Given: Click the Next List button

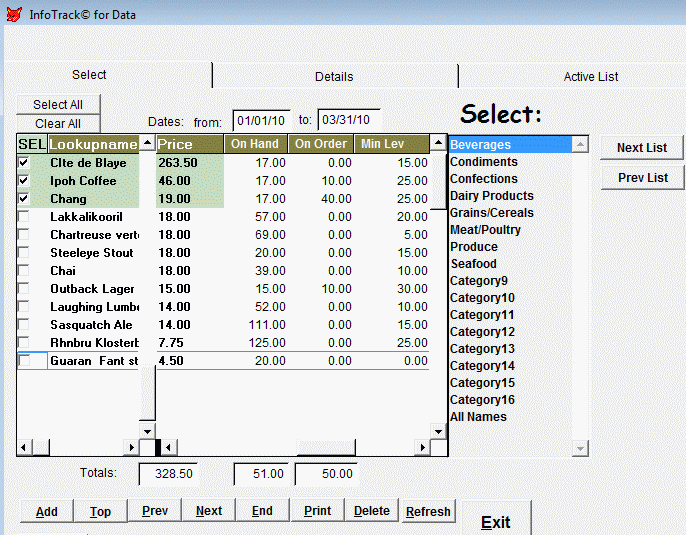Looking at the screenshot, I should tap(641, 147).
